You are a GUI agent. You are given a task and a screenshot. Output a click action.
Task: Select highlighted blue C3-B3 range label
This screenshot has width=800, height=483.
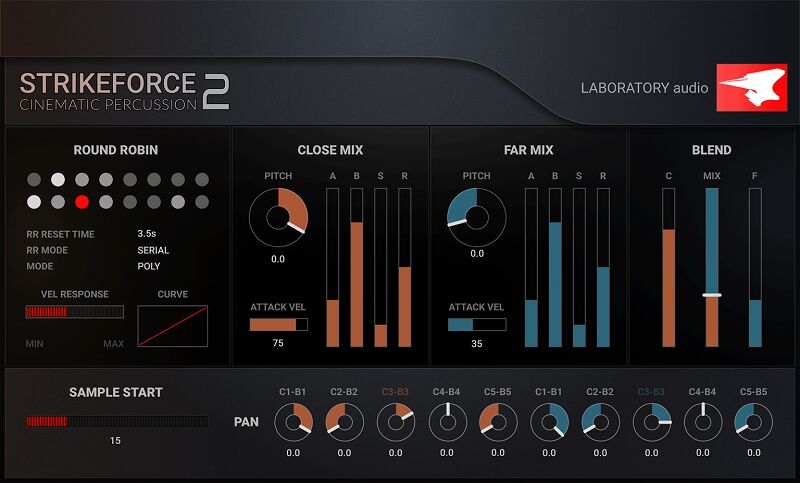pos(651,392)
